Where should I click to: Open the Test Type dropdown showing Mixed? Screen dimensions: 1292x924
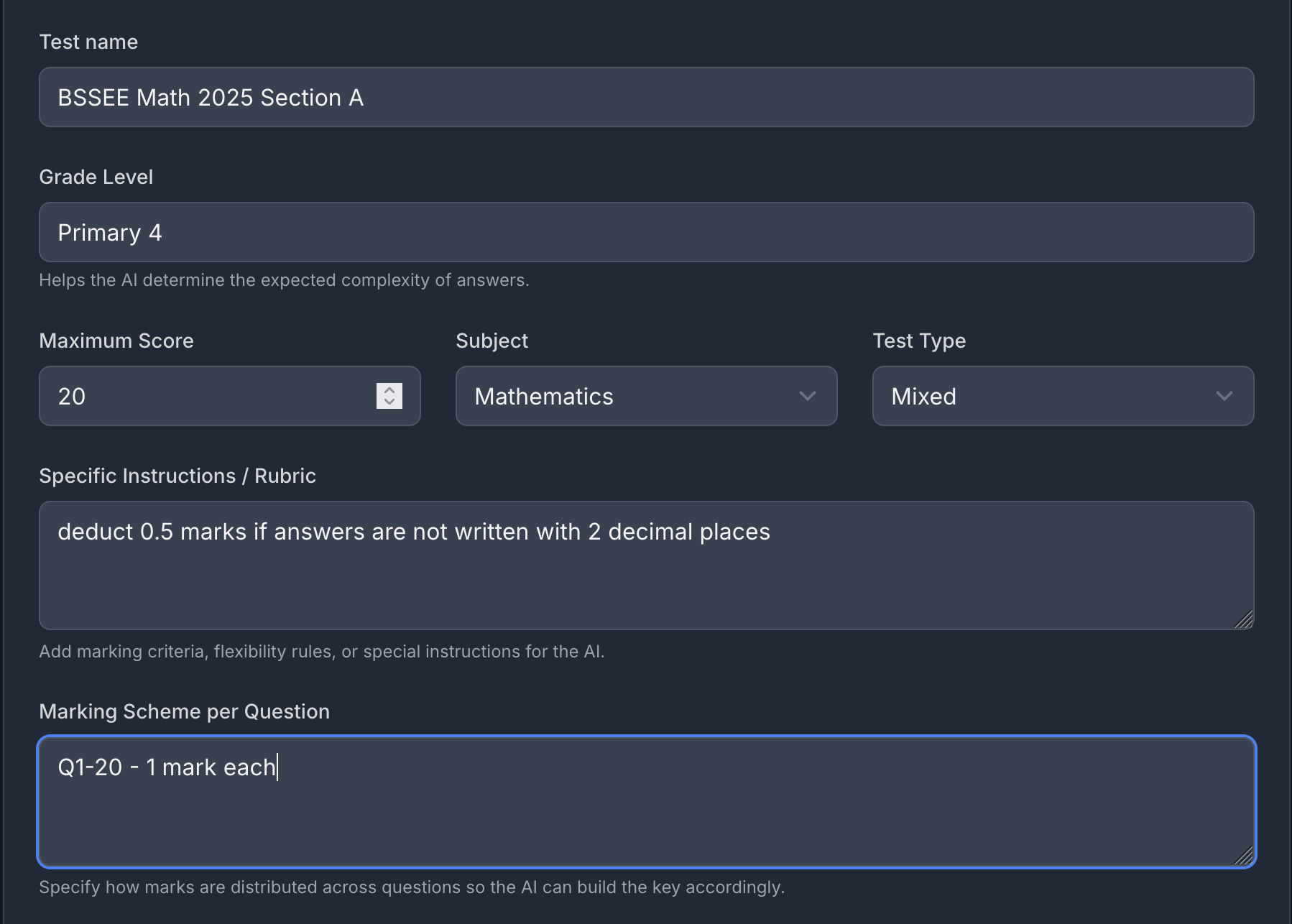click(x=1049, y=396)
